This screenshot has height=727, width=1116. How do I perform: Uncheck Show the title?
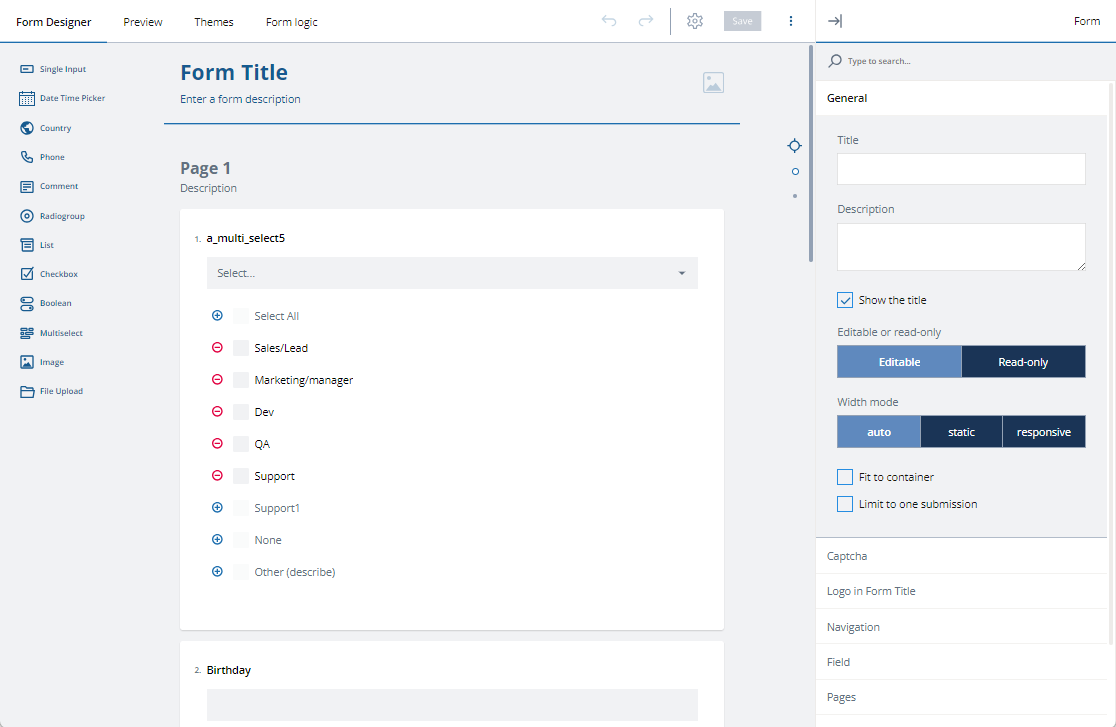[845, 299]
